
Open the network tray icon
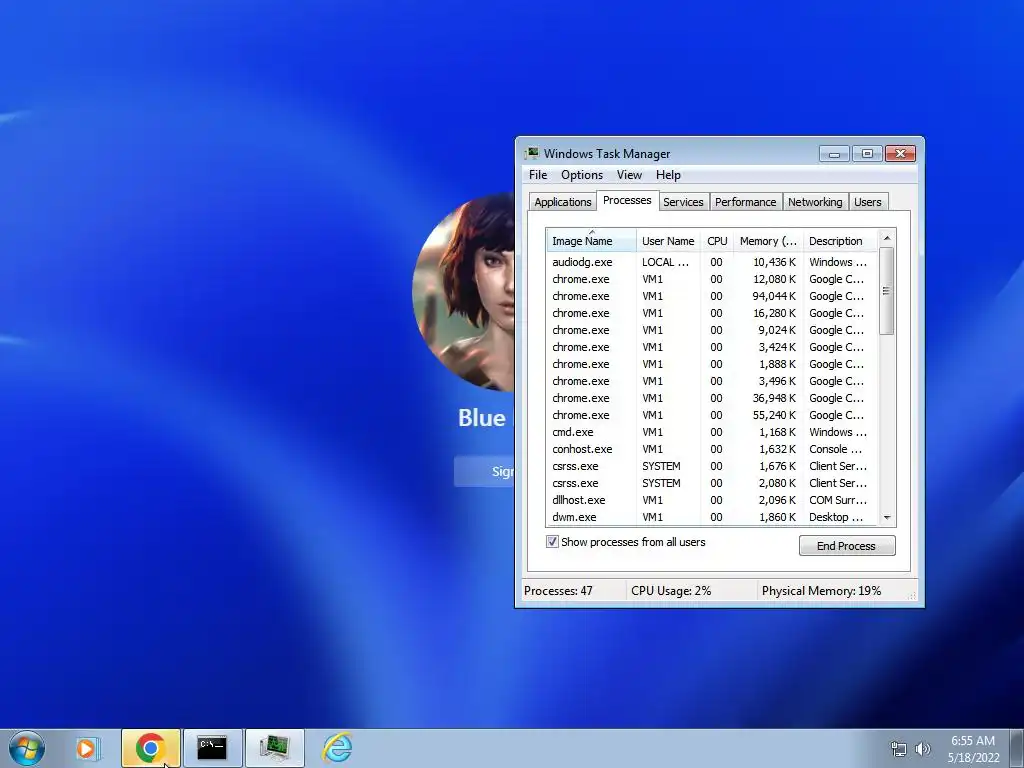(899, 749)
